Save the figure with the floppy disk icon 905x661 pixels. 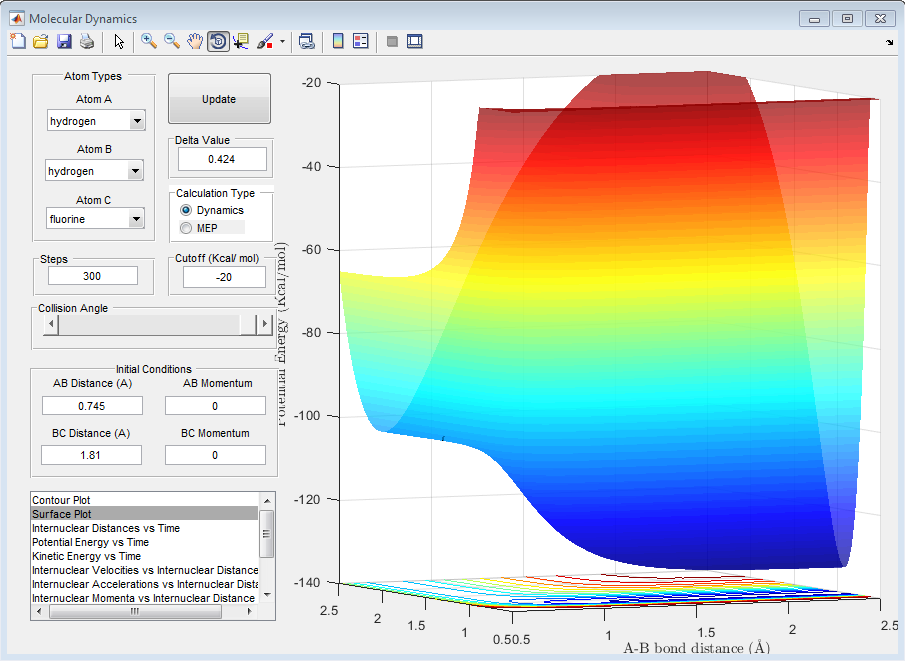(x=64, y=42)
